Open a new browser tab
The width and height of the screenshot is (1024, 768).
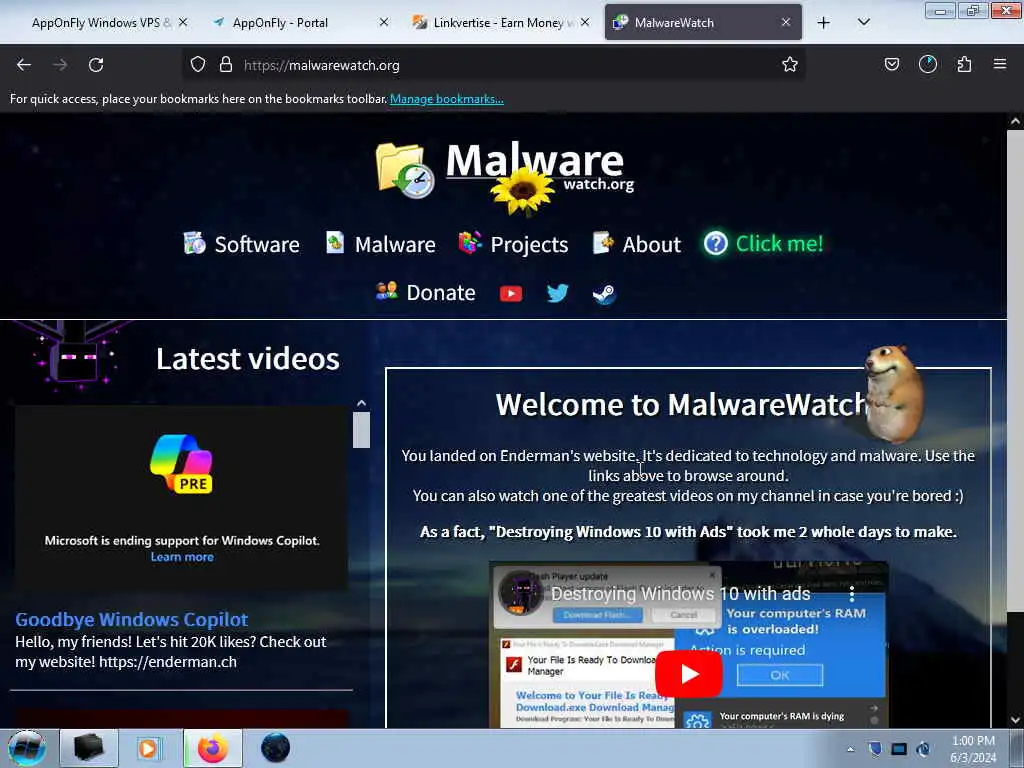pyautogui.click(x=824, y=23)
